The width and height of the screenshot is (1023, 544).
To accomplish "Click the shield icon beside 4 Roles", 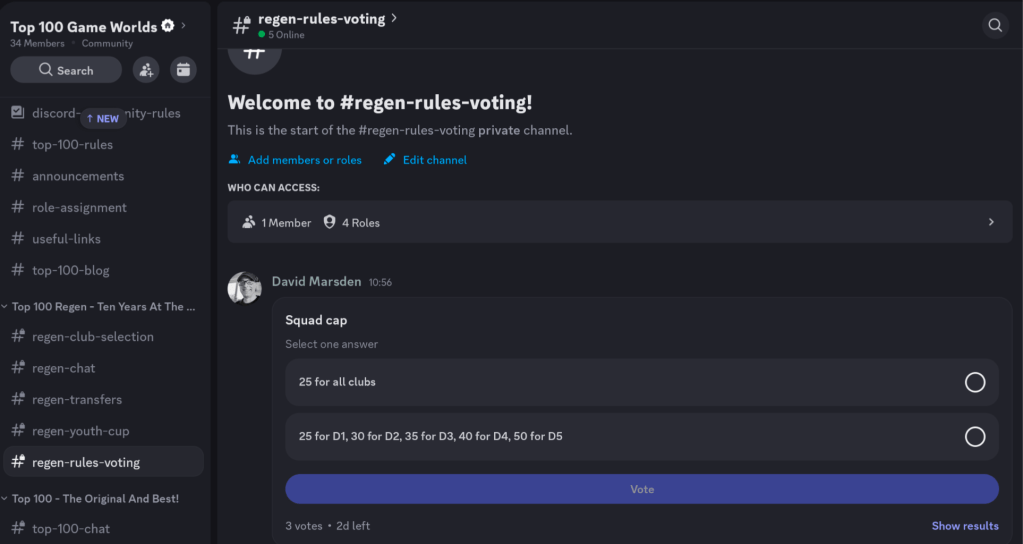I will pos(329,222).
